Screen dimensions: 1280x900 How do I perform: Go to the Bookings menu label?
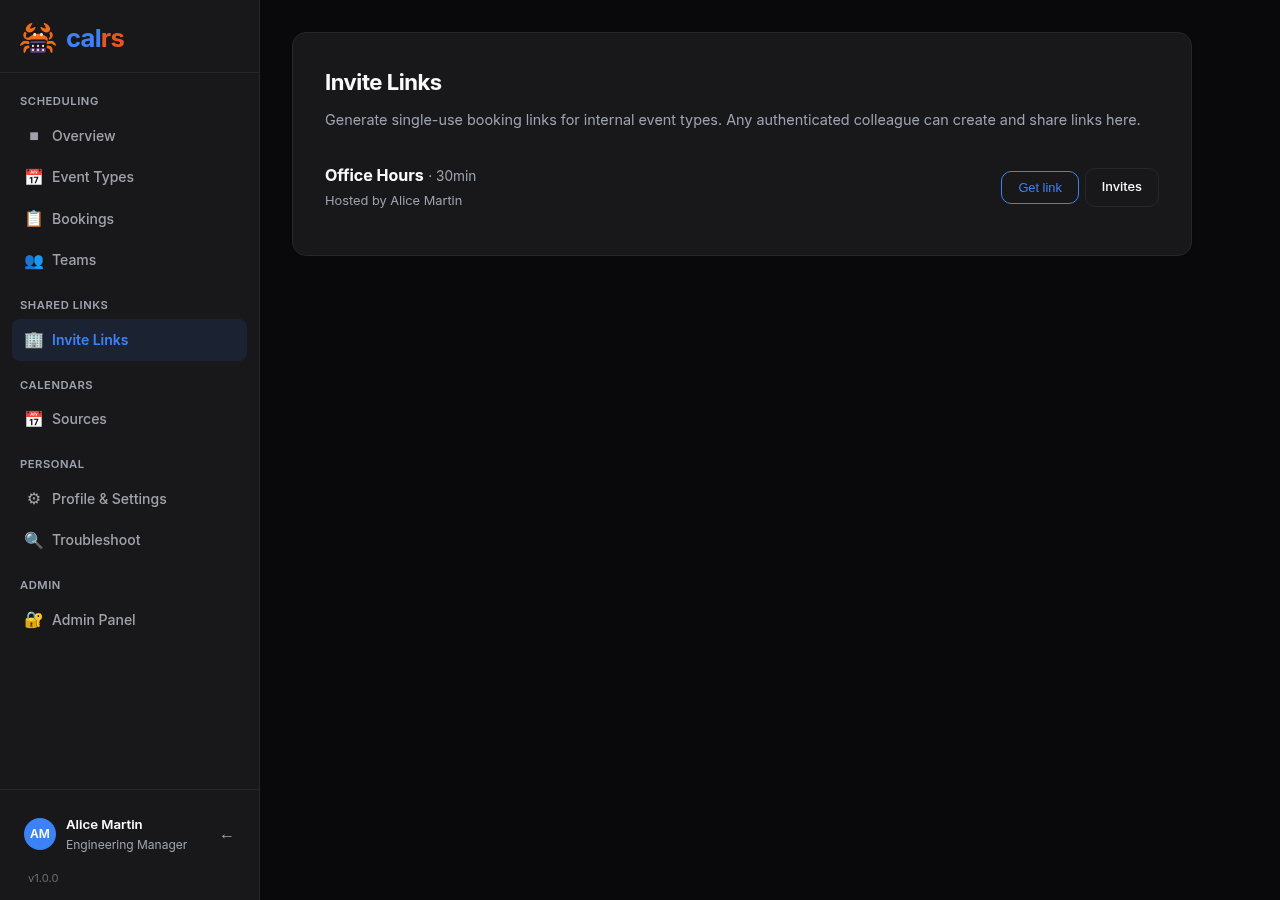[x=83, y=219]
